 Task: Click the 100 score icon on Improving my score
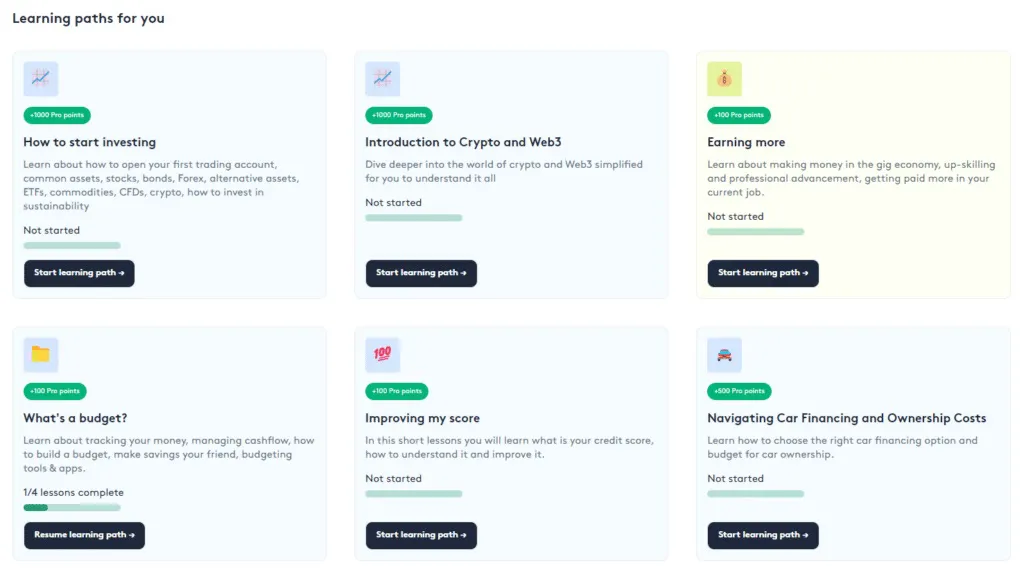click(383, 355)
